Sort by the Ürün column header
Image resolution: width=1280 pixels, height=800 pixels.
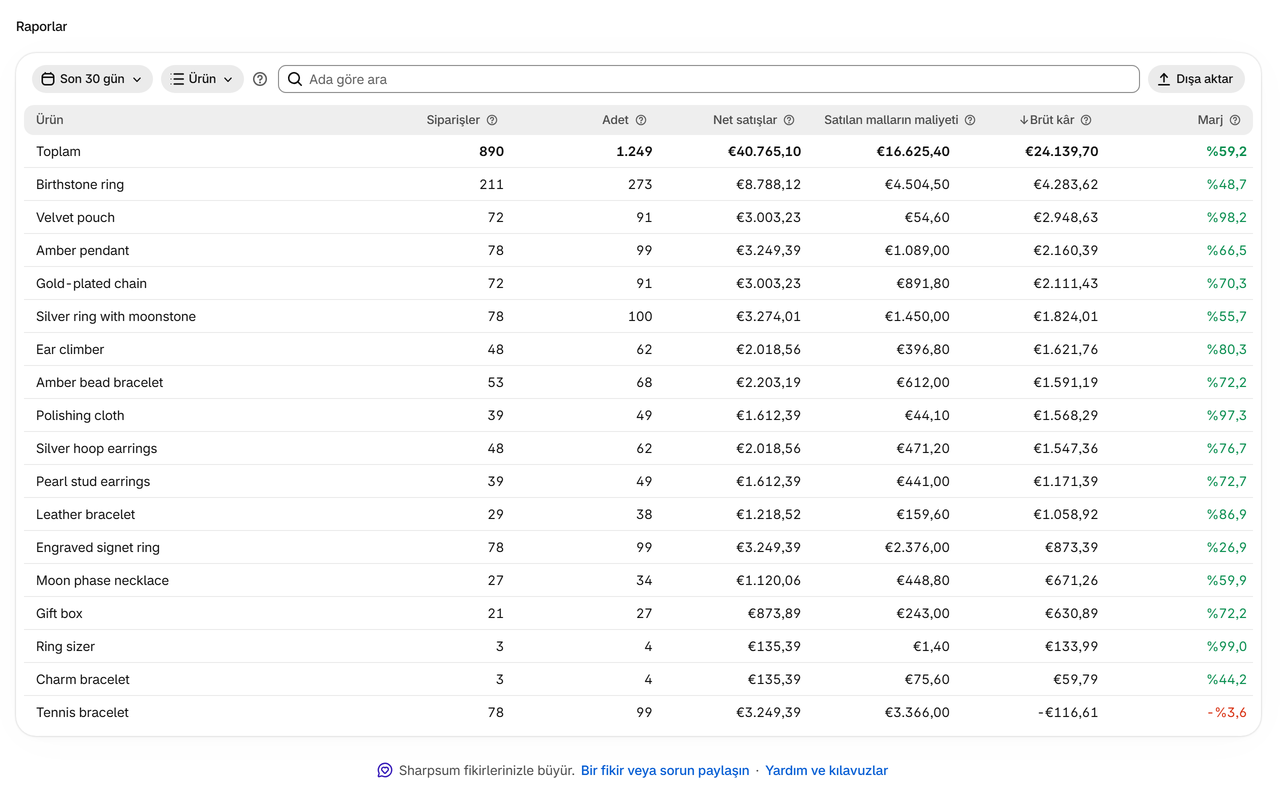click(x=50, y=120)
